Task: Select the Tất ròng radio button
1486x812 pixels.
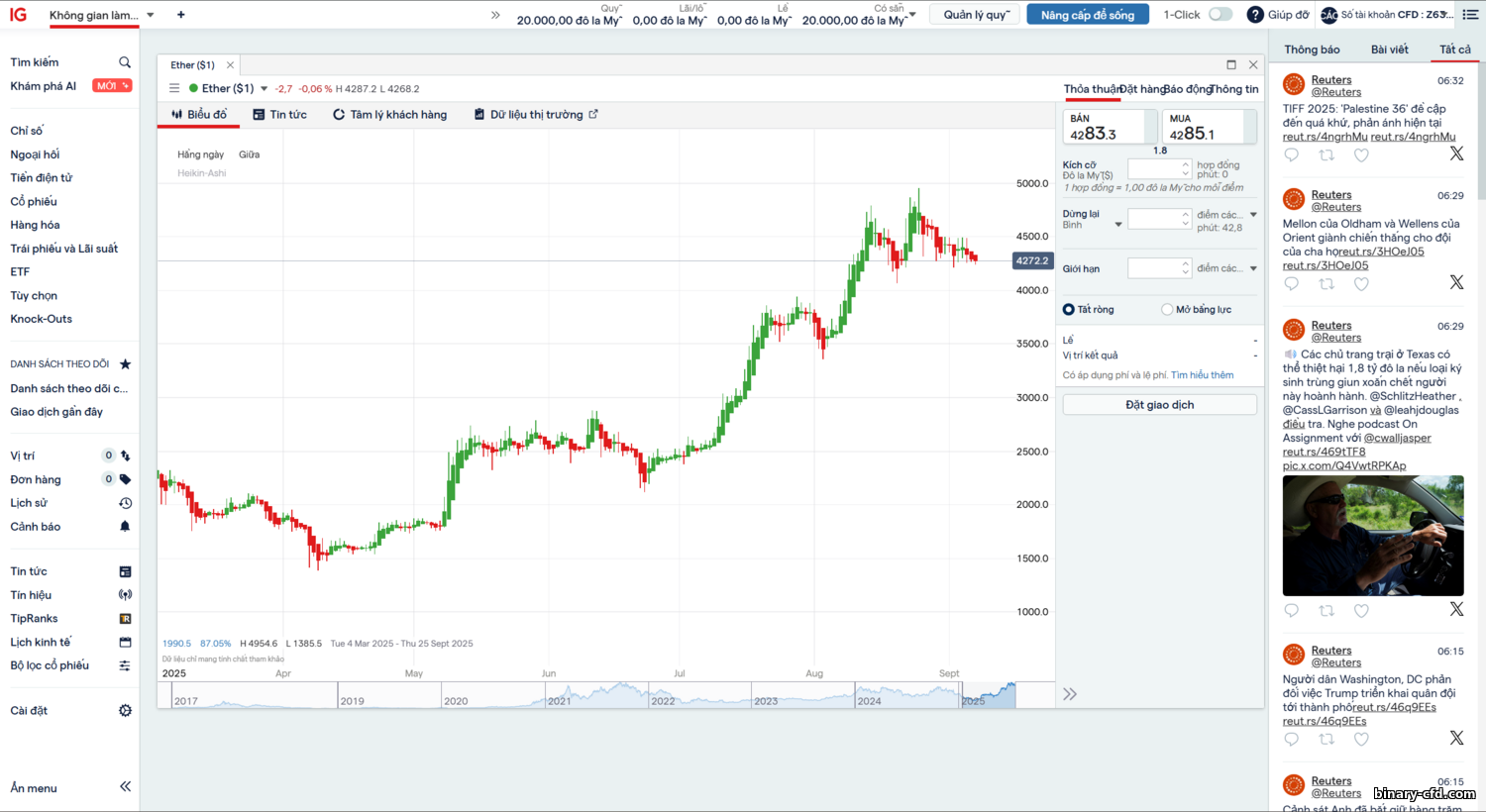Action: (x=1069, y=310)
